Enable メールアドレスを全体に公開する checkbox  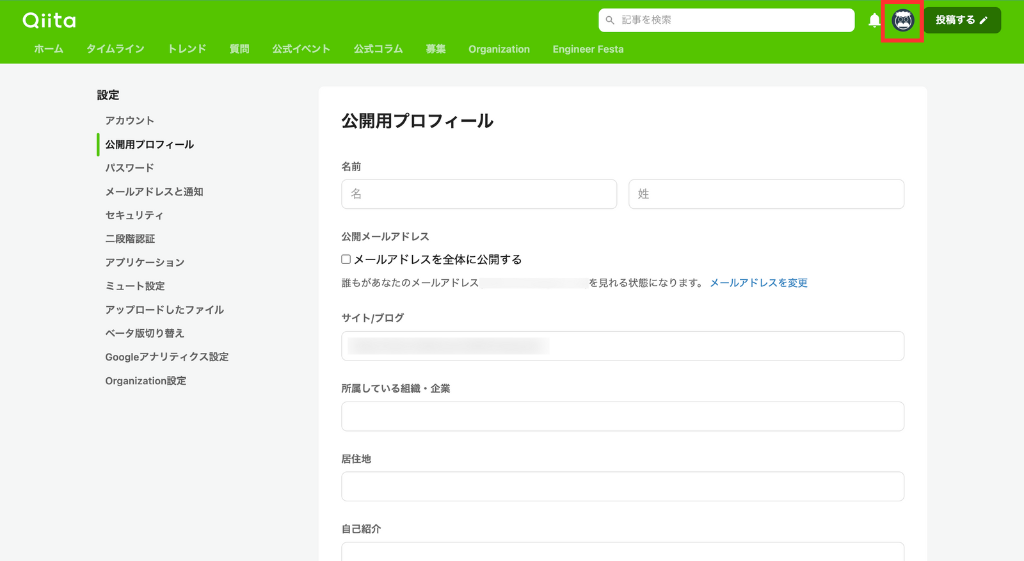tap(346, 260)
